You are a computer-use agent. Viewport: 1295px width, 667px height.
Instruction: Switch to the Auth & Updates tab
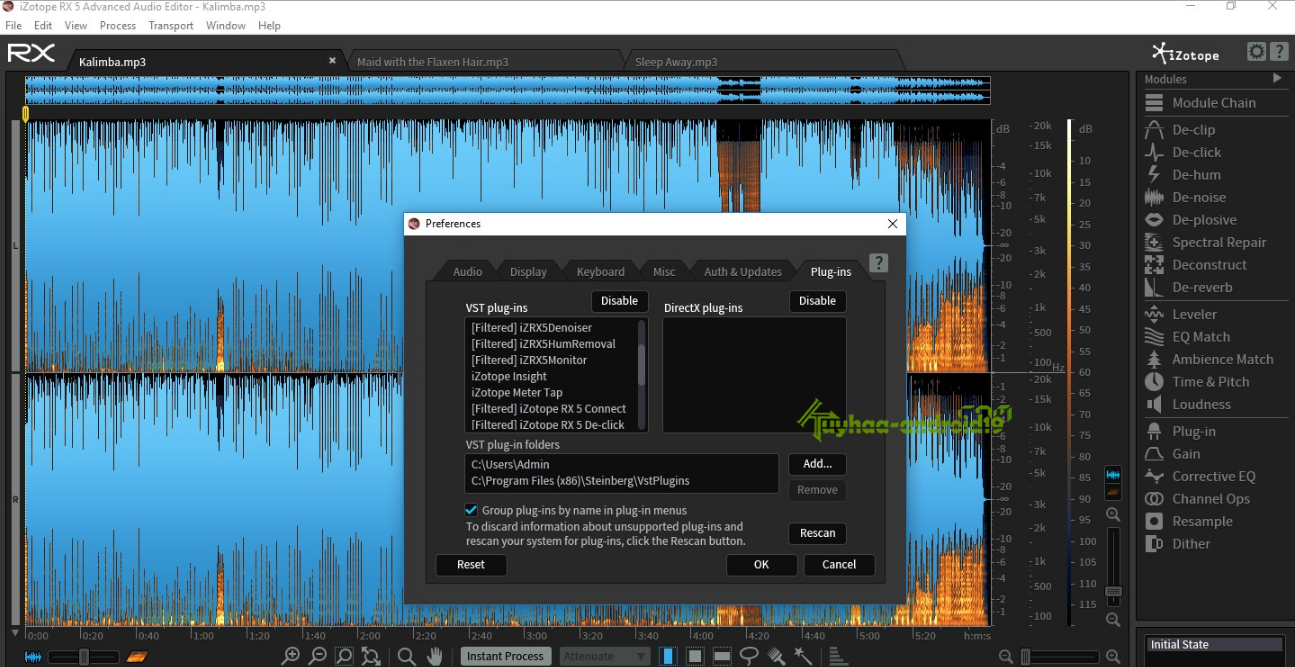click(x=743, y=271)
